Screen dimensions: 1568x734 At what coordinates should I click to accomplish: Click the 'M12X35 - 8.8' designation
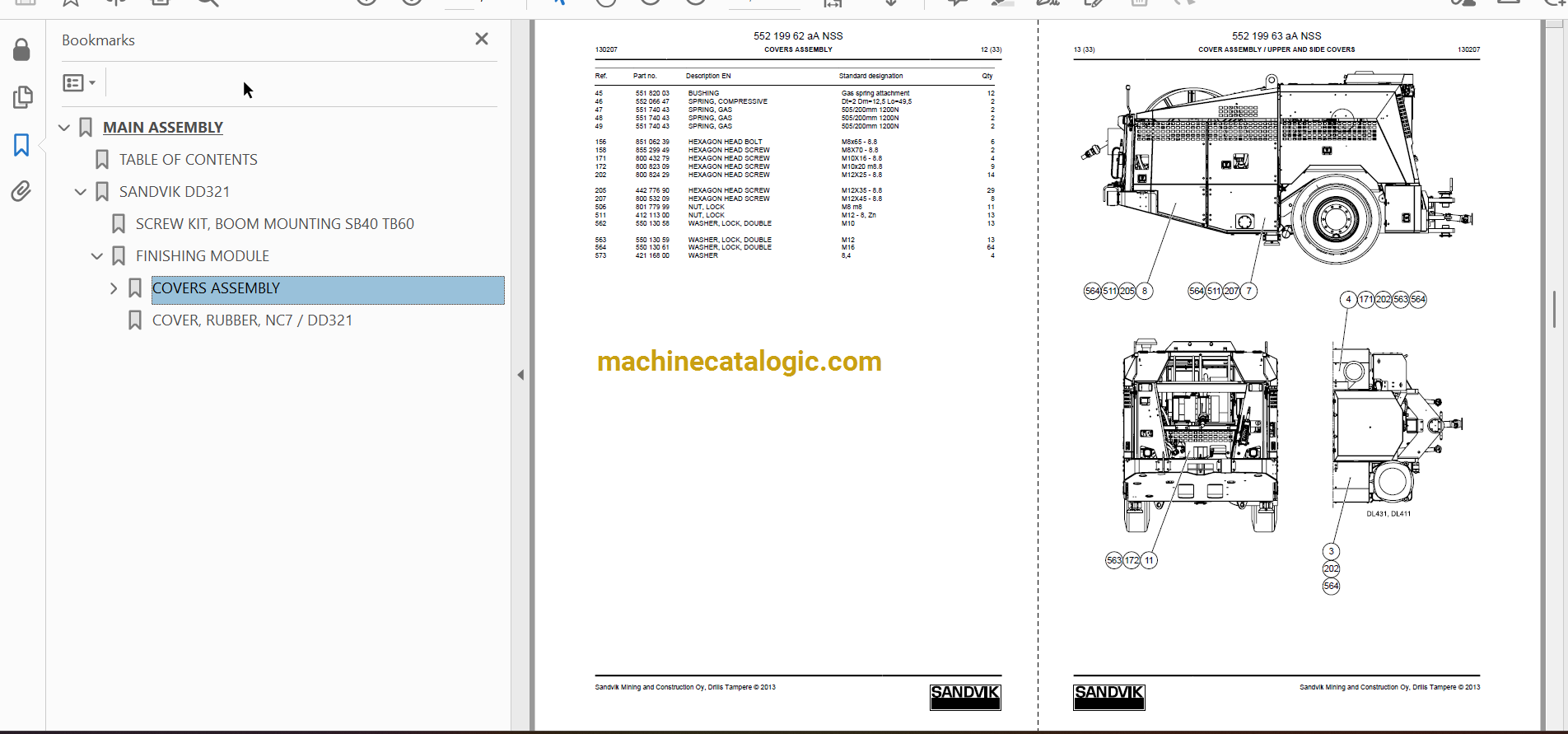(861, 190)
